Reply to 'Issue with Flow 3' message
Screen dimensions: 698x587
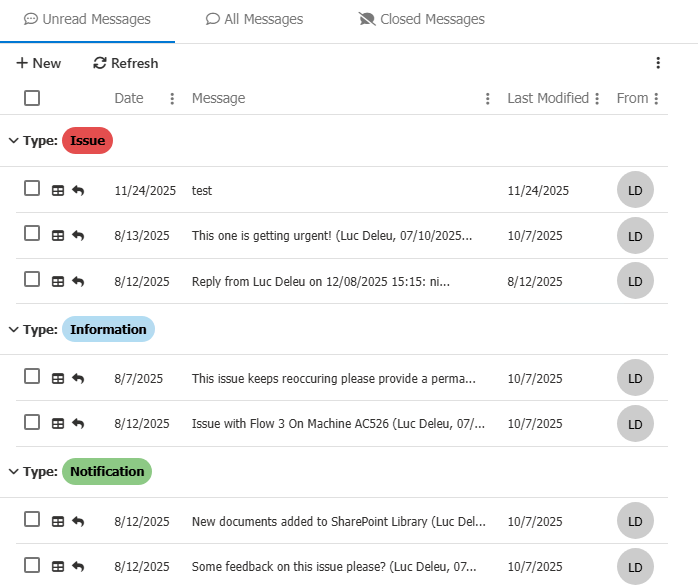(x=78, y=423)
